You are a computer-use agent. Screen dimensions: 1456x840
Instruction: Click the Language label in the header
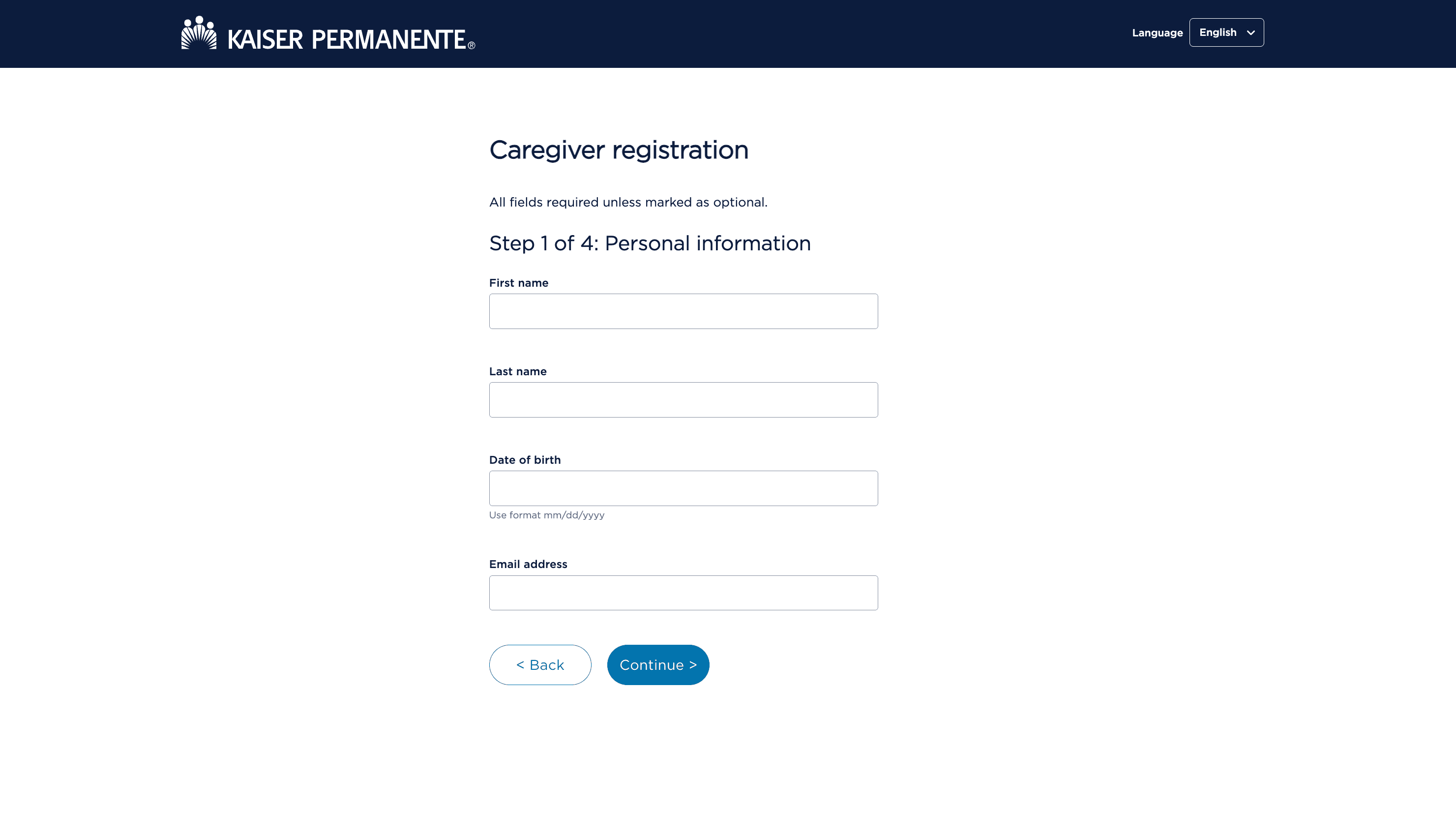click(x=1157, y=33)
